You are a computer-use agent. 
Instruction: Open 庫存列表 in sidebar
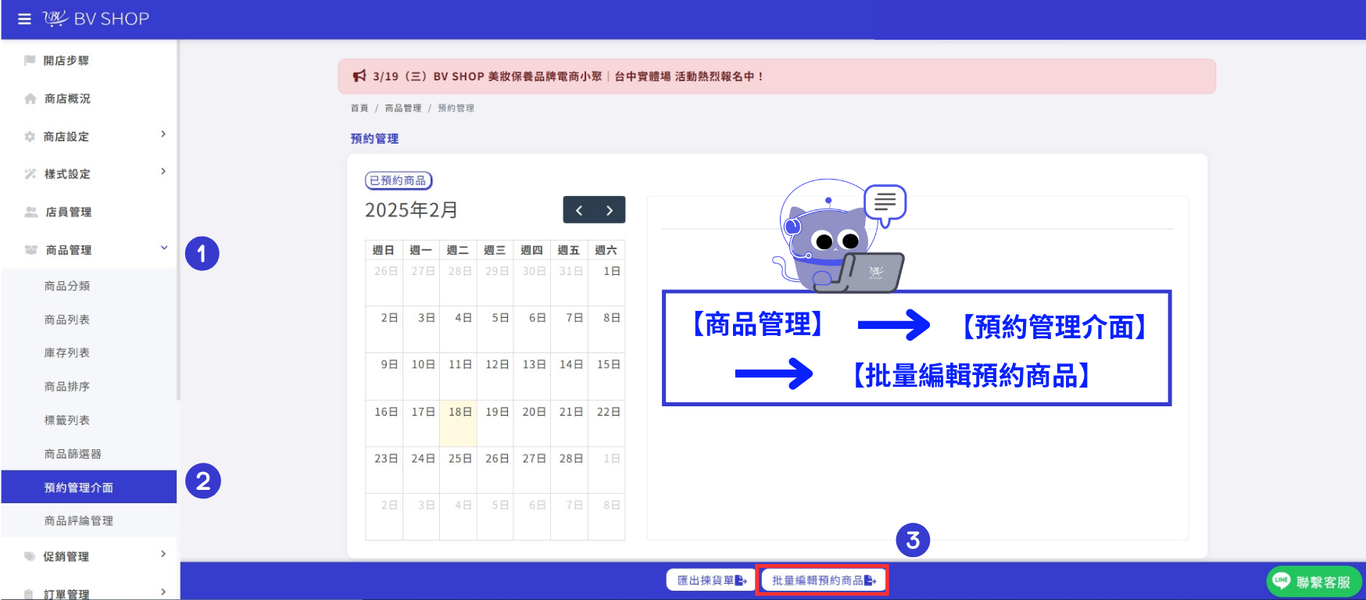tap(67, 353)
